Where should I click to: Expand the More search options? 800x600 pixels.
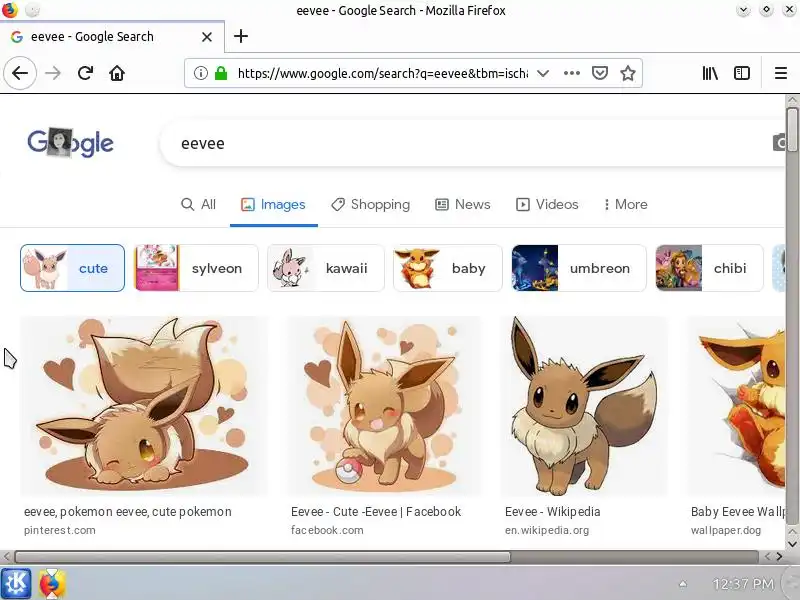(626, 205)
